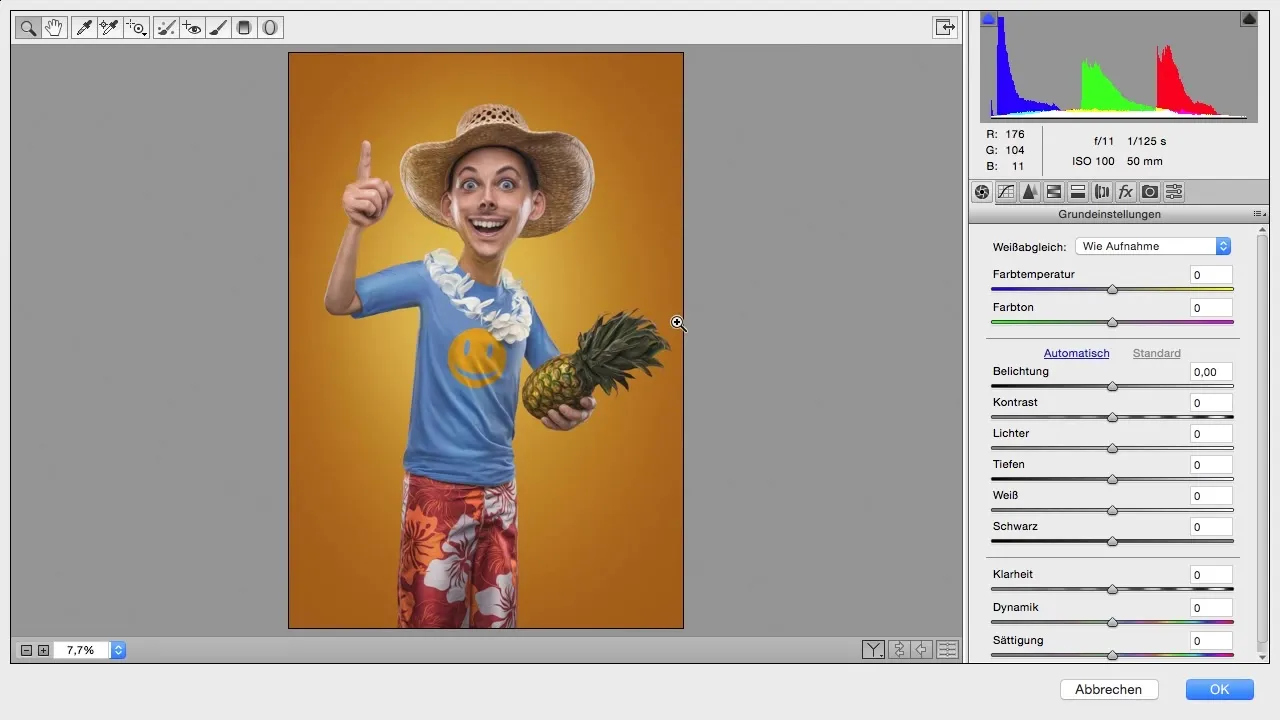Click the Klarheit slider handle
Viewport: 1280px width, 720px height.
(1112, 590)
